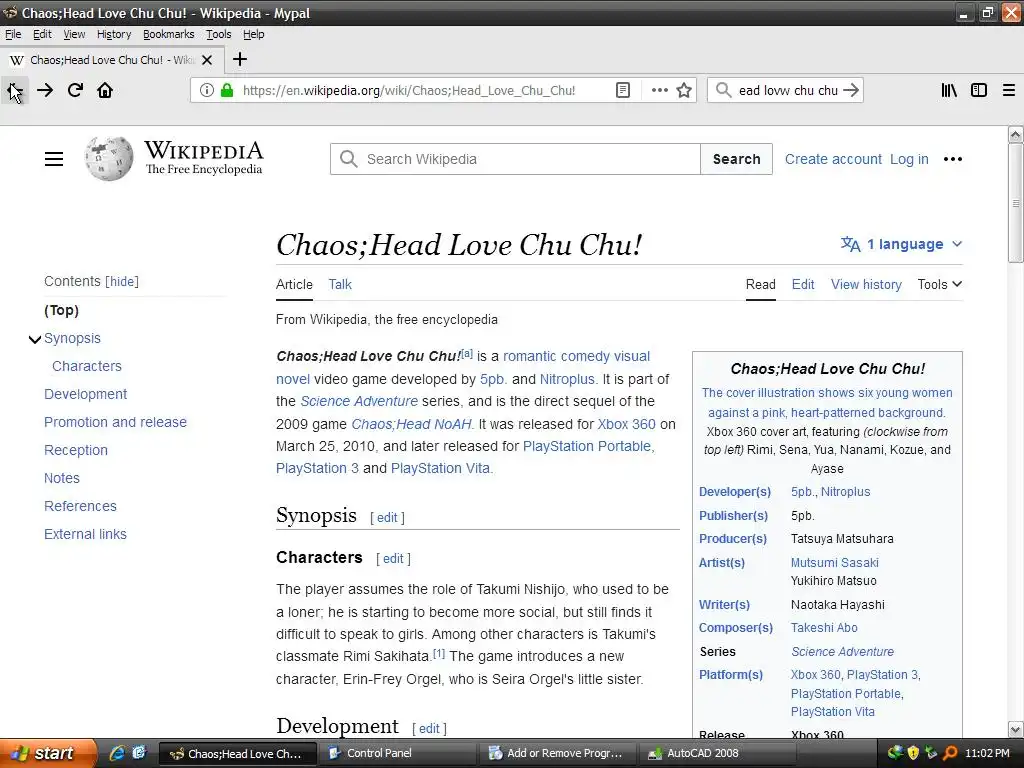Screen dimensions: 1024x768
Task: Open the Xbox 360 link in intro paragraph
Action: point(626,424)
